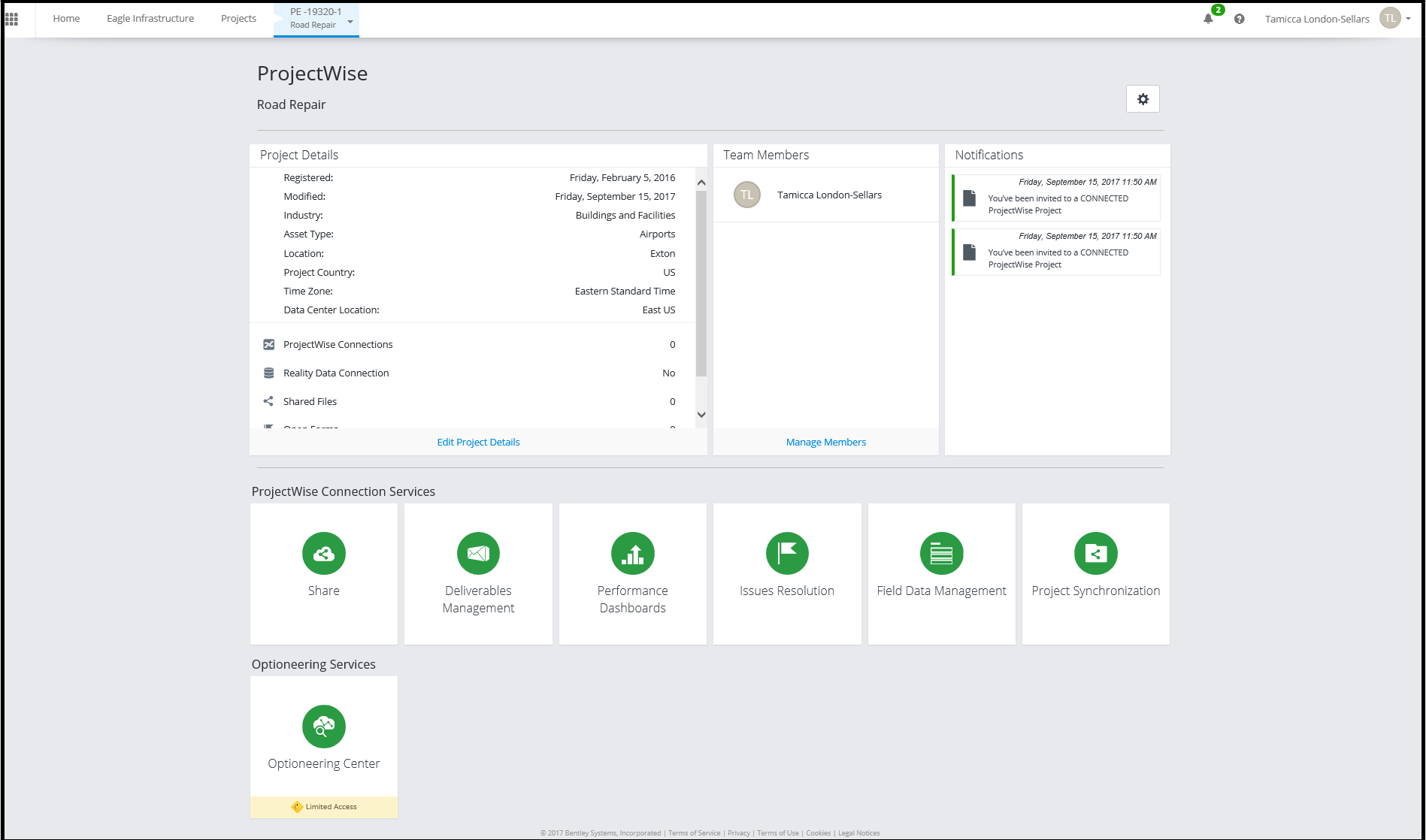Screen dimensions: 1426x840
Task: Launch Performance Dashboards service
Action: 632,554
